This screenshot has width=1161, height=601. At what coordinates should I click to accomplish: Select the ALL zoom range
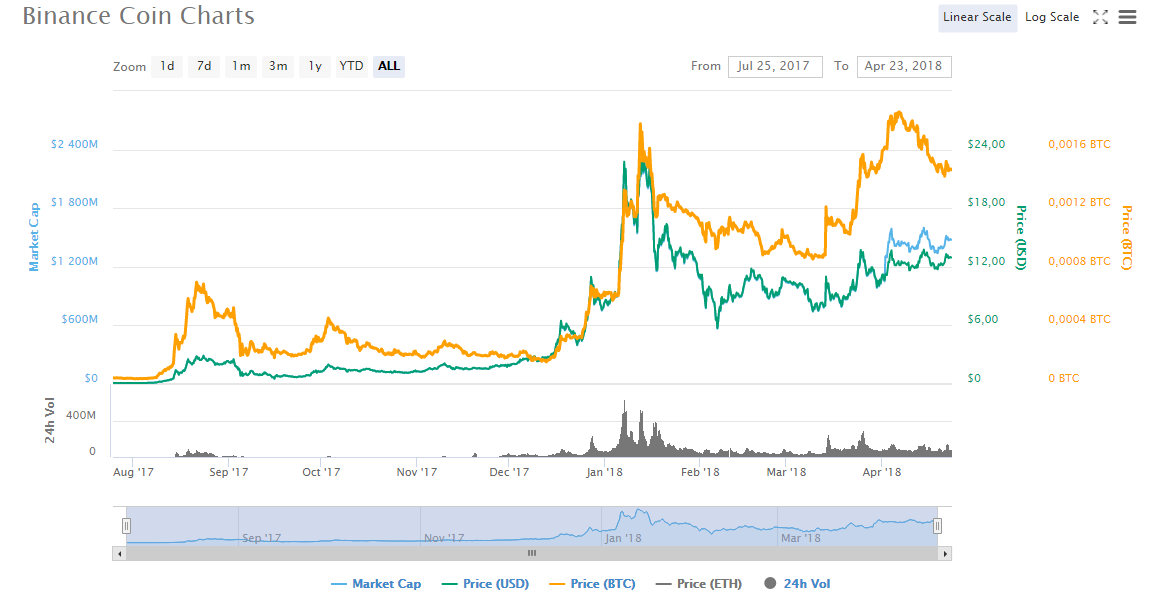pyautogui.click(x=389, y=66)
